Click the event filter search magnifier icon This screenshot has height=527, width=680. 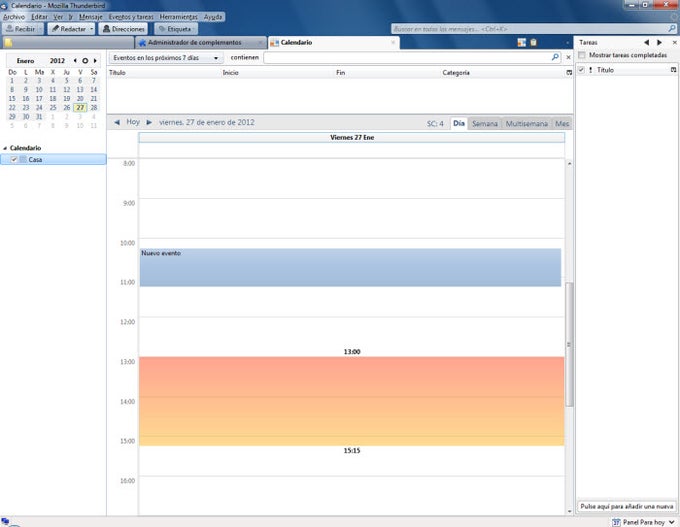(555, 57)
